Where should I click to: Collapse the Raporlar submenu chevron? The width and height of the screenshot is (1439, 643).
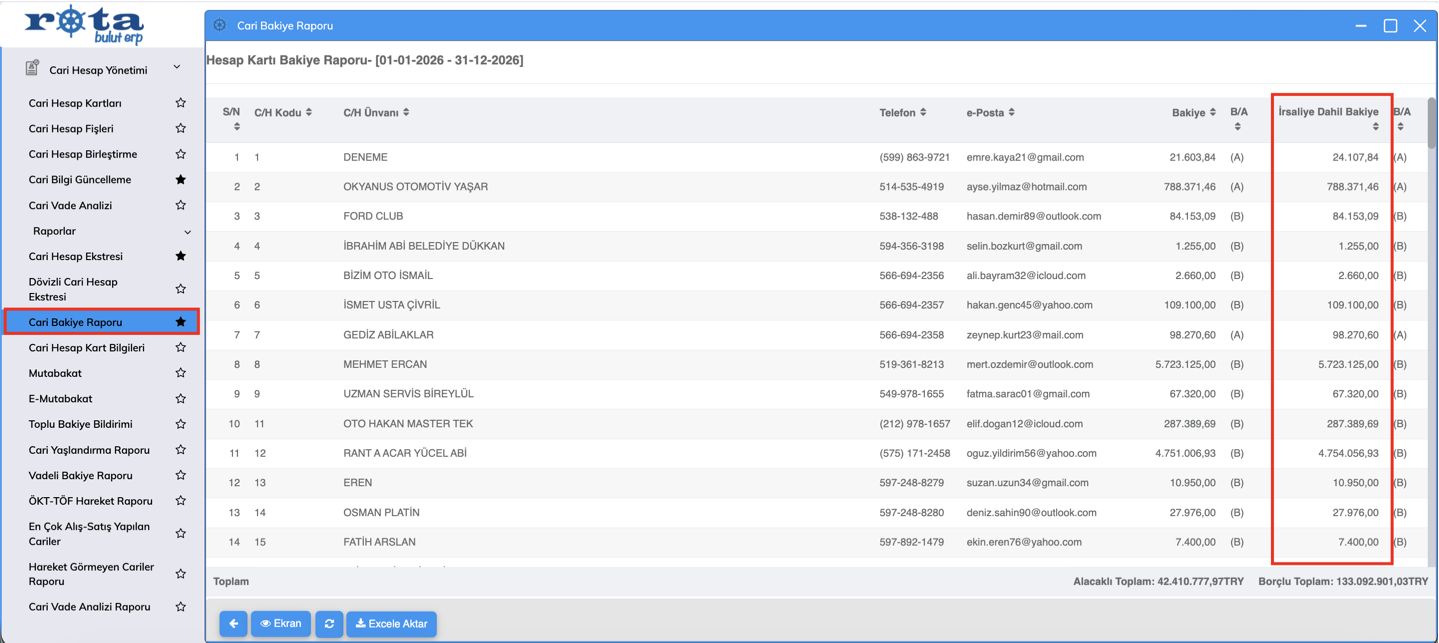tap(187, 232)
